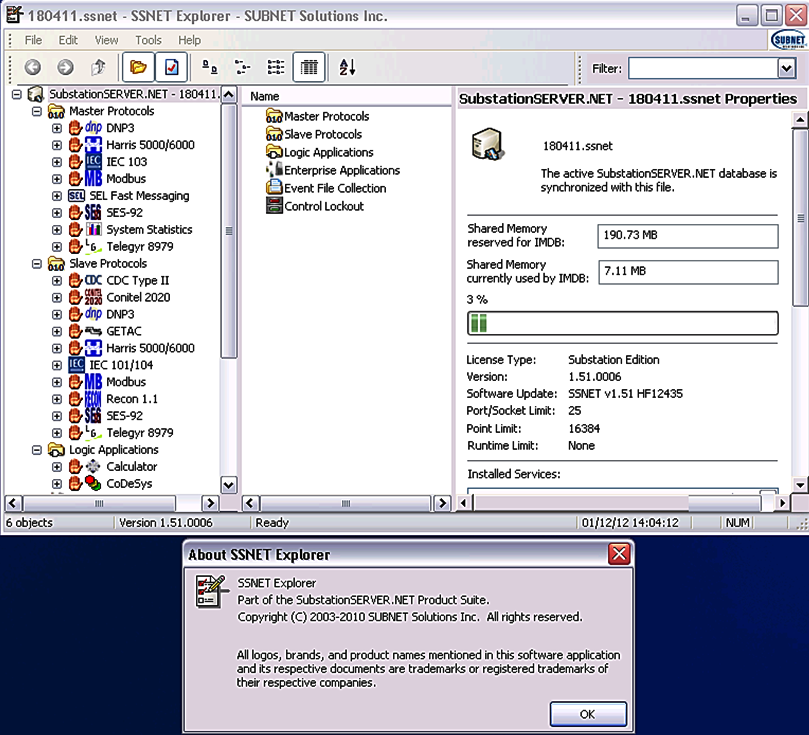The image size is (809, 735).
Task: Switch to large icons view in the toolbar
Action: click(x=209, y=67)
